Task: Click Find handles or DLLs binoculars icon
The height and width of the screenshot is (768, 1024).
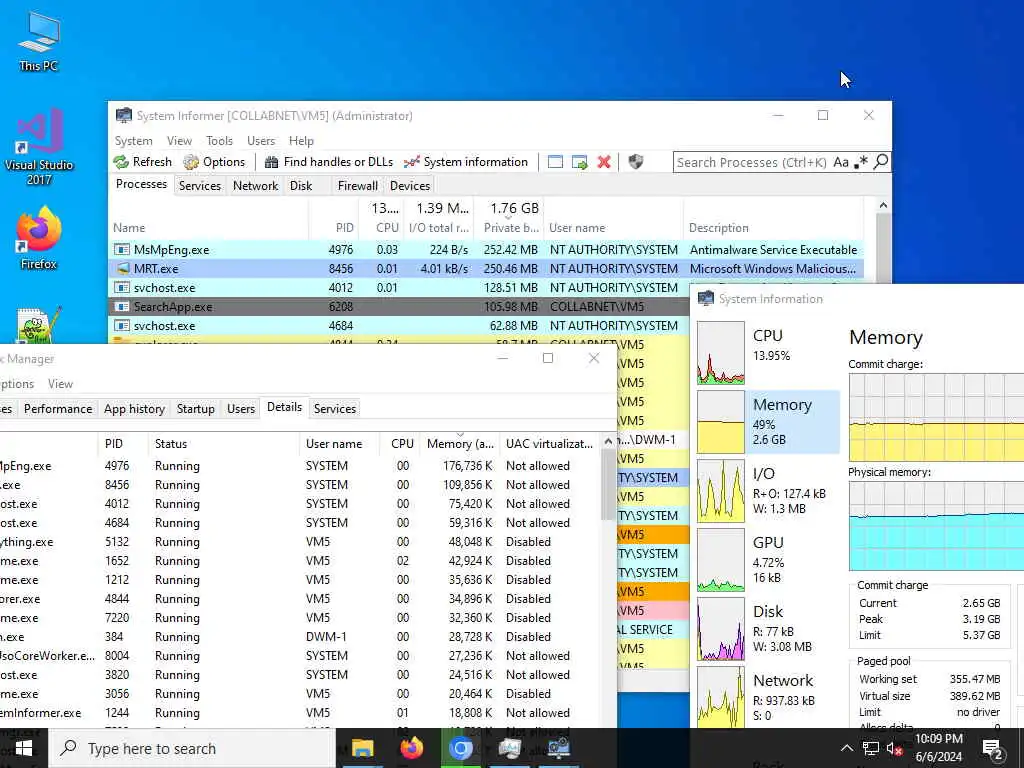Action: click(x=271, y=162)
